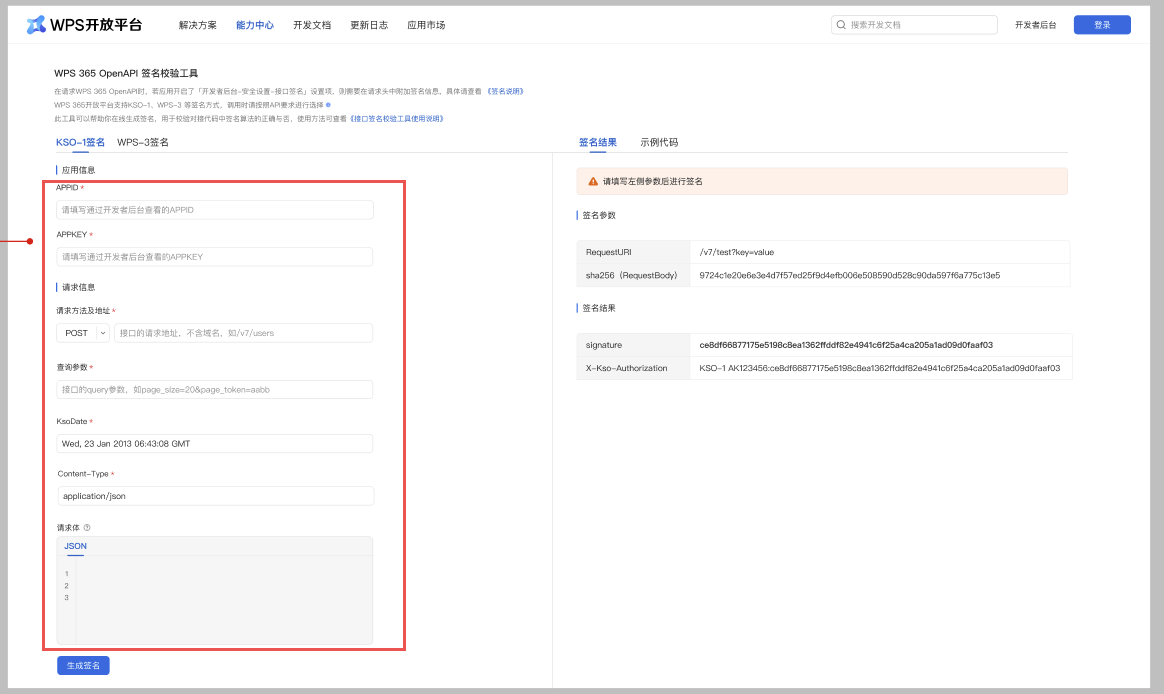Switch to the WPS-3签名 tab

(x=143, y=143)
